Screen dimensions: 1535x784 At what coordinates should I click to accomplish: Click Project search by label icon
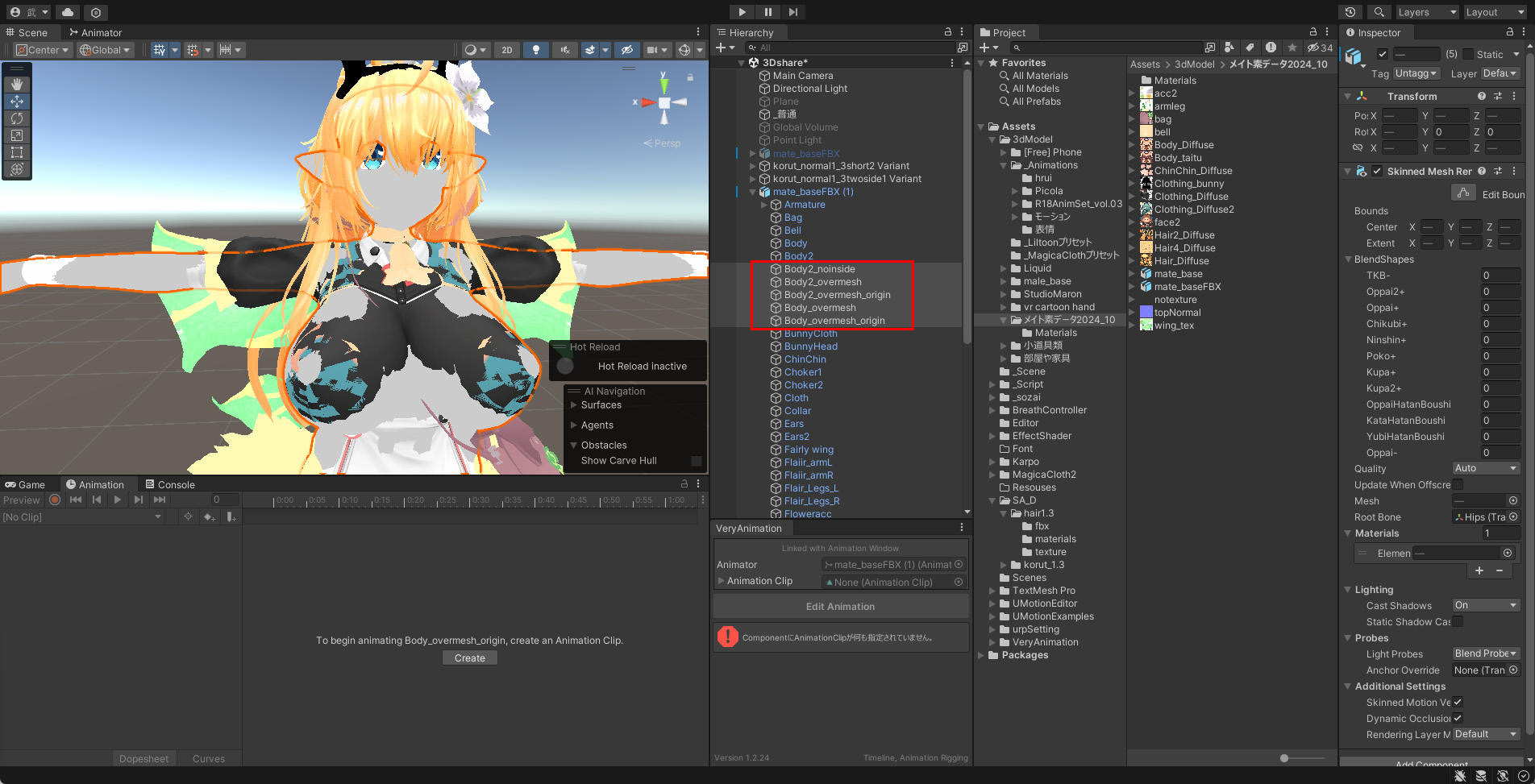click(1250, 48)
